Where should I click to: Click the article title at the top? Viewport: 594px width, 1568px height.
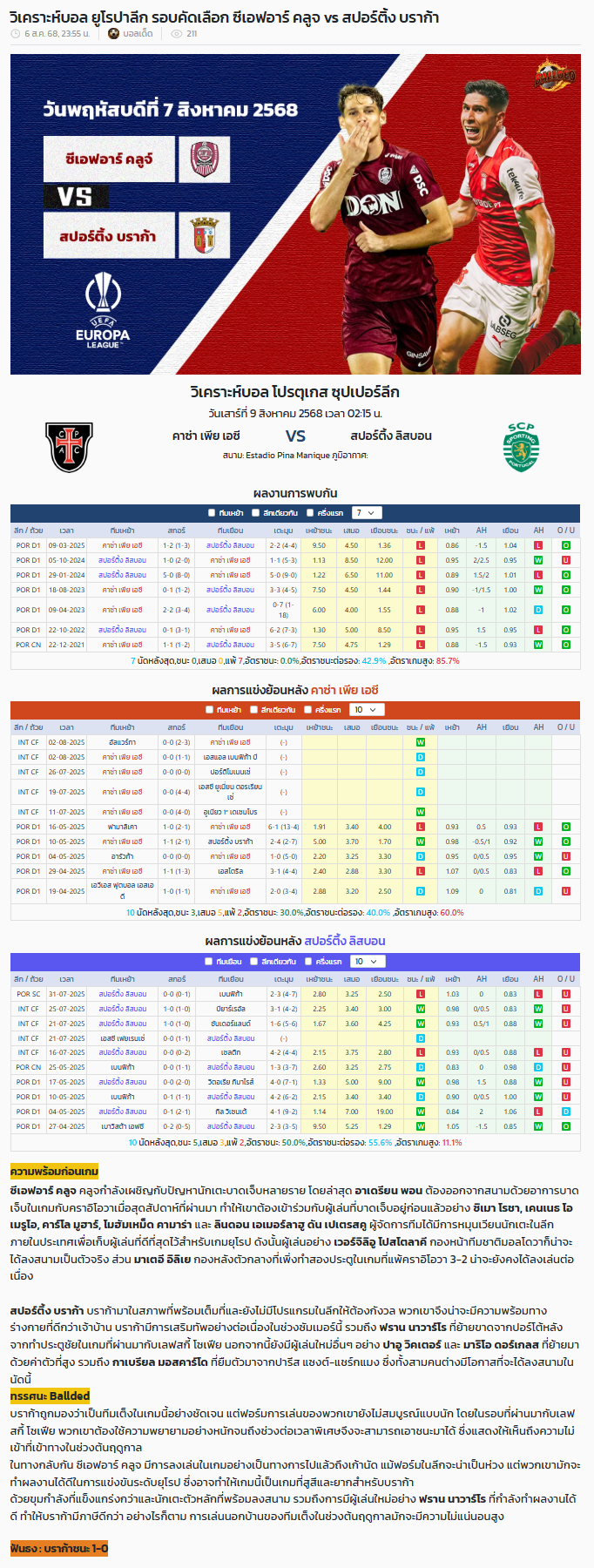click(x=225, y=17)
